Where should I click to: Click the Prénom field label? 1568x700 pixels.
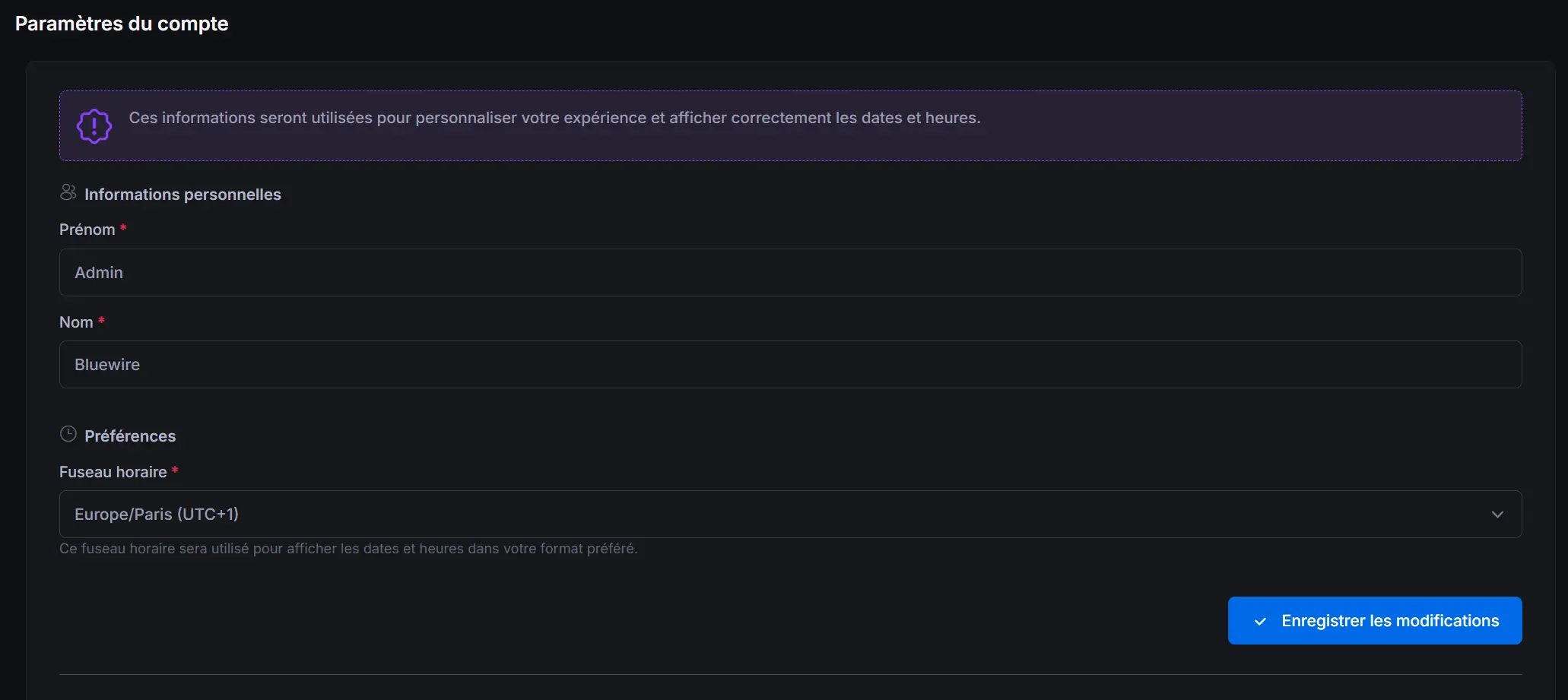click(87, 230)
